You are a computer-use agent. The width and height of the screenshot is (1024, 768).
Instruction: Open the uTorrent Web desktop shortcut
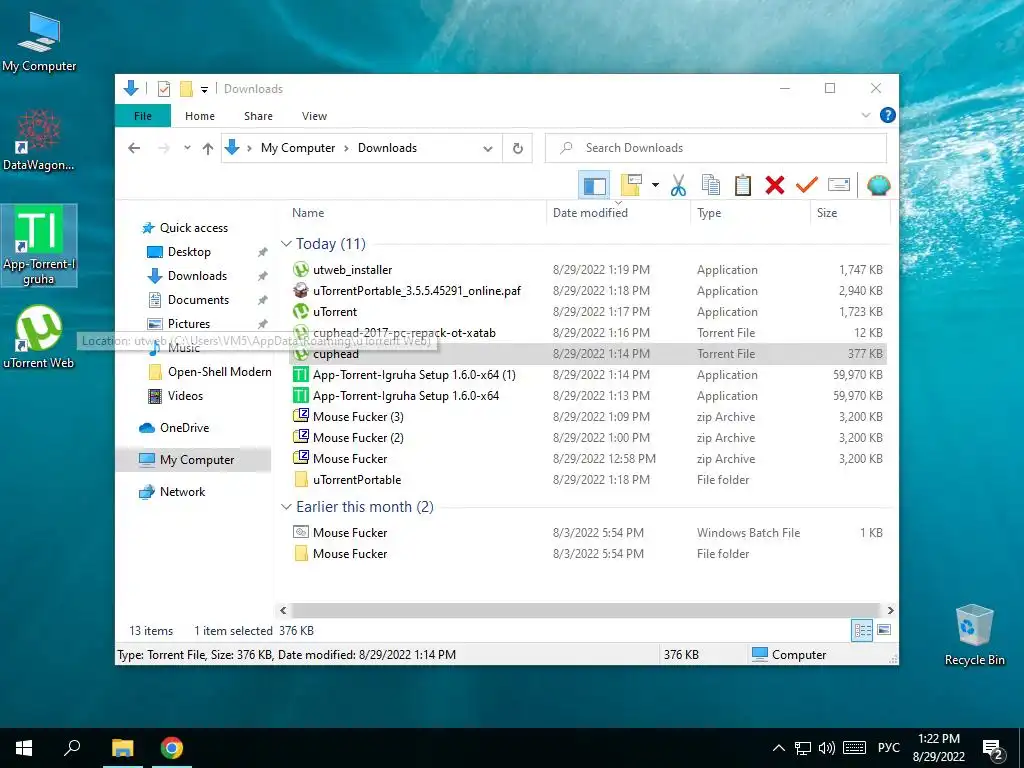click(39, 338)
